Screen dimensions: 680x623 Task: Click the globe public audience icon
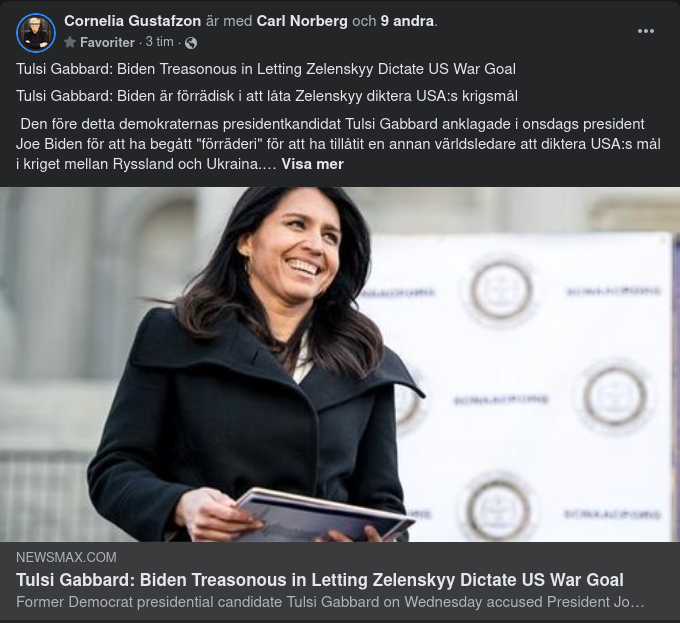click(x=191, y=43)
